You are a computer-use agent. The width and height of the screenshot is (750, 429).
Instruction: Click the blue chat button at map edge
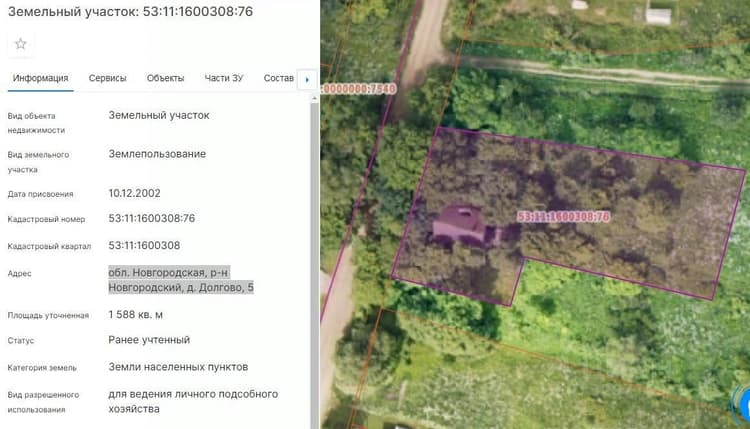(743, 404)
